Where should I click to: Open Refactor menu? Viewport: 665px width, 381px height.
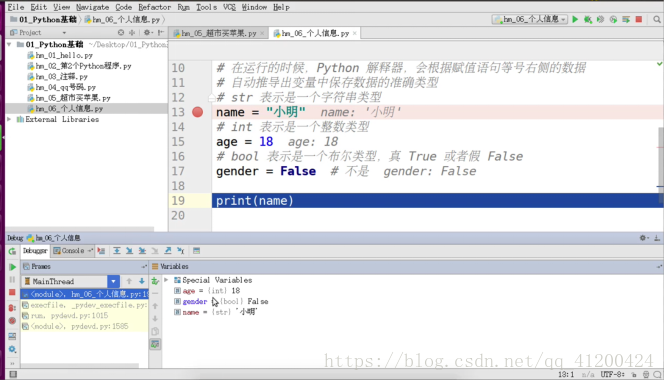tap(154, 7)
